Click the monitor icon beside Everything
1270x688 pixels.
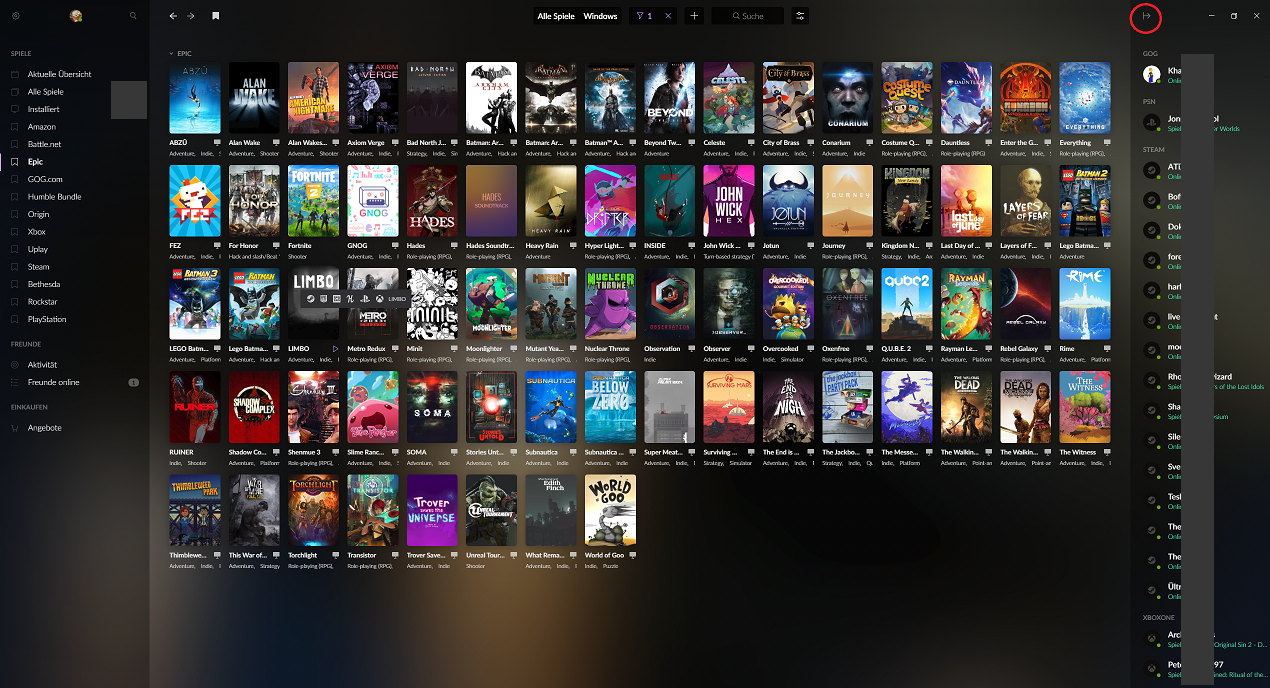(x=1107, y=143)
